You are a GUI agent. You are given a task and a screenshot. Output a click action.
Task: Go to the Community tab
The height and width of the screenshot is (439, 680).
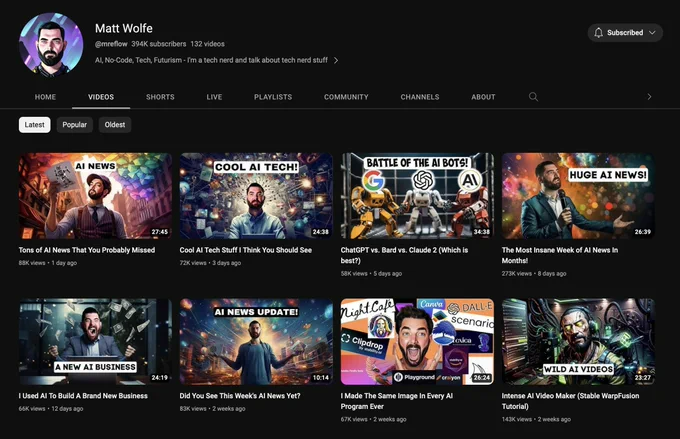pyautogui.click(x=346, y=97)
